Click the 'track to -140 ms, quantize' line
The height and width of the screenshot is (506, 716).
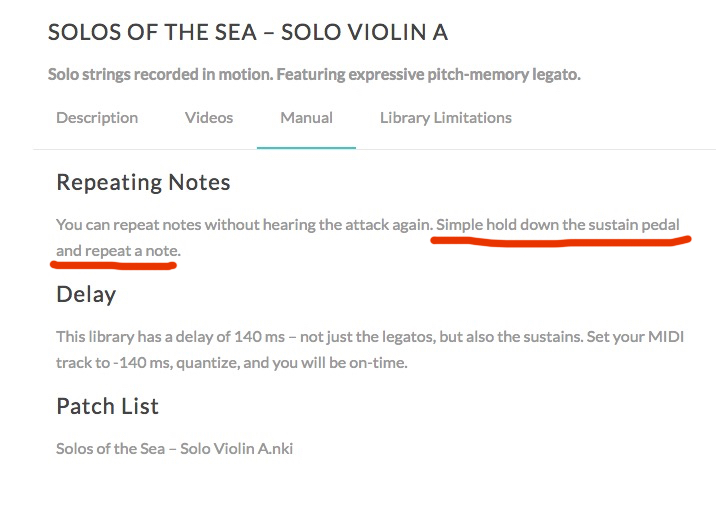click(160, 363)
